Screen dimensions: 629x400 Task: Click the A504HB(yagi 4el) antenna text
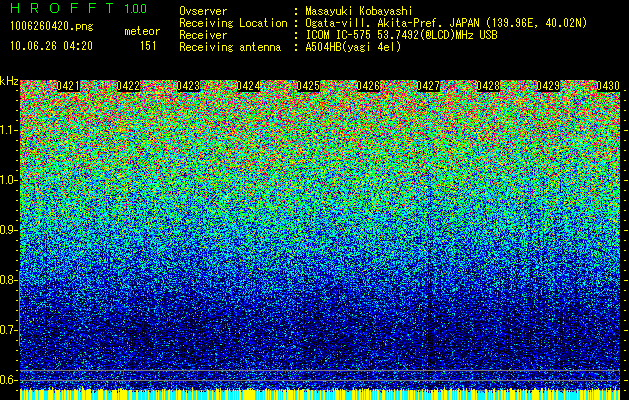pyautogui.click(x=353, y=47)
